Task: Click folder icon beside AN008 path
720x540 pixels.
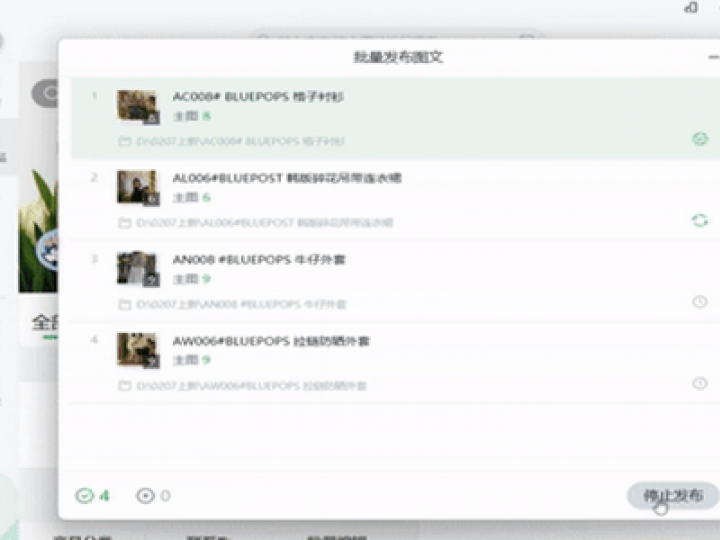Action: [125, 304]
